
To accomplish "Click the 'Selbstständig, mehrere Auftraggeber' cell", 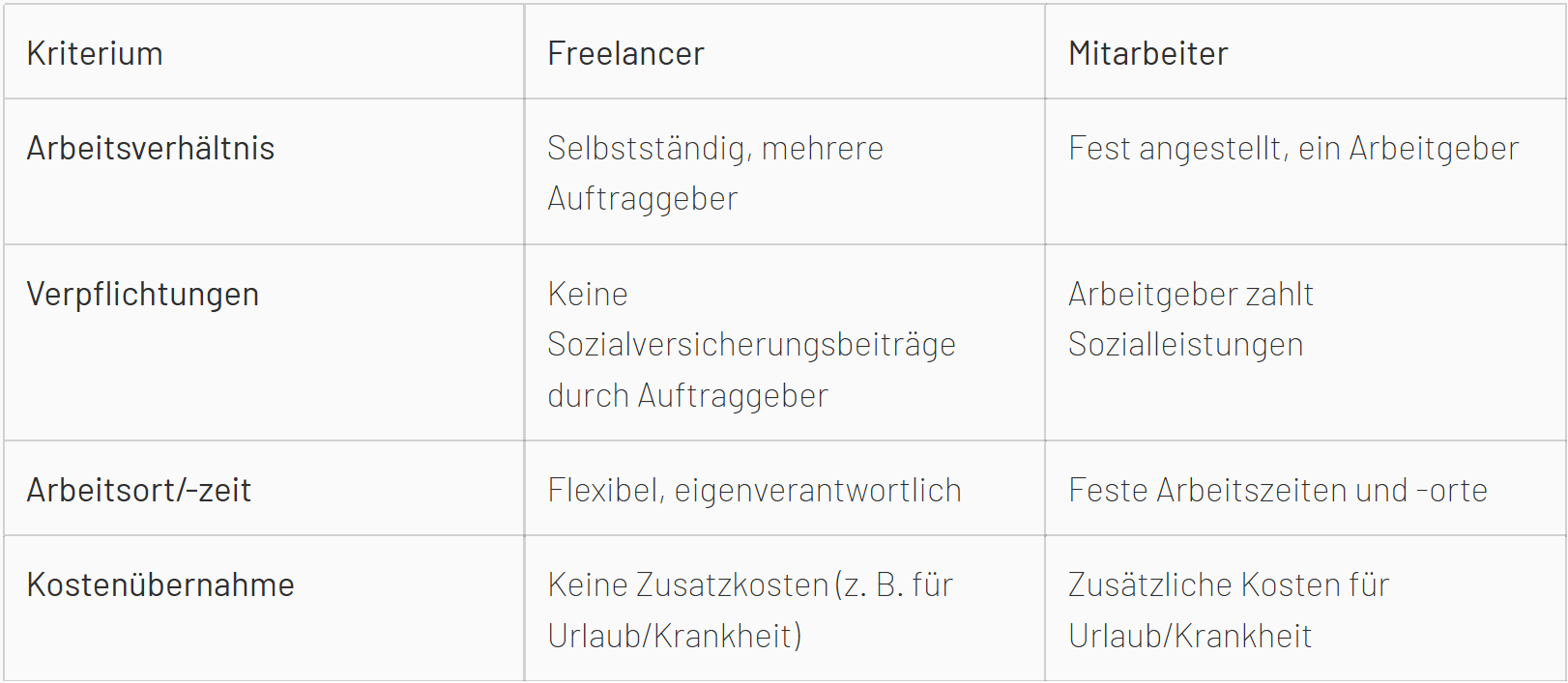I will (784, 172).
